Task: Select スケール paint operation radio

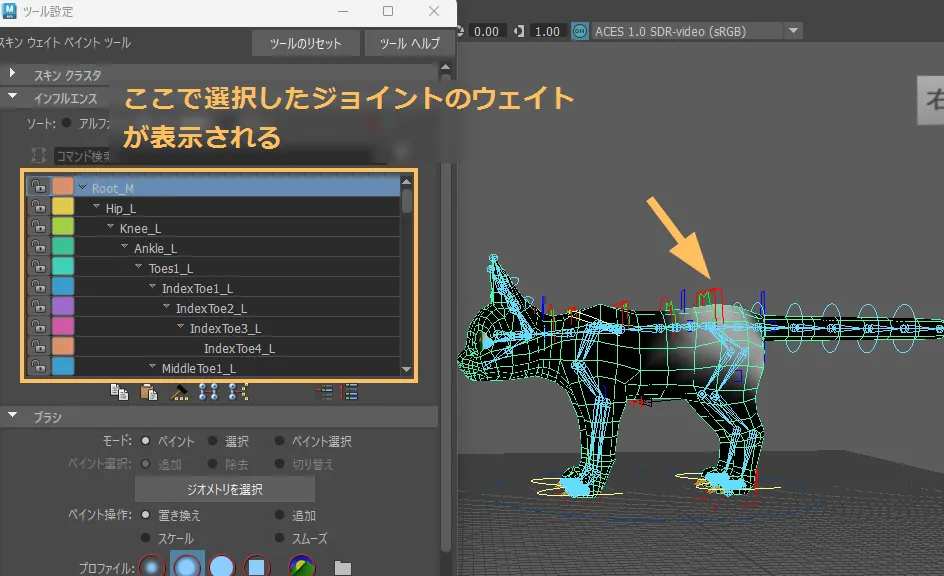Action: (146, 538)
